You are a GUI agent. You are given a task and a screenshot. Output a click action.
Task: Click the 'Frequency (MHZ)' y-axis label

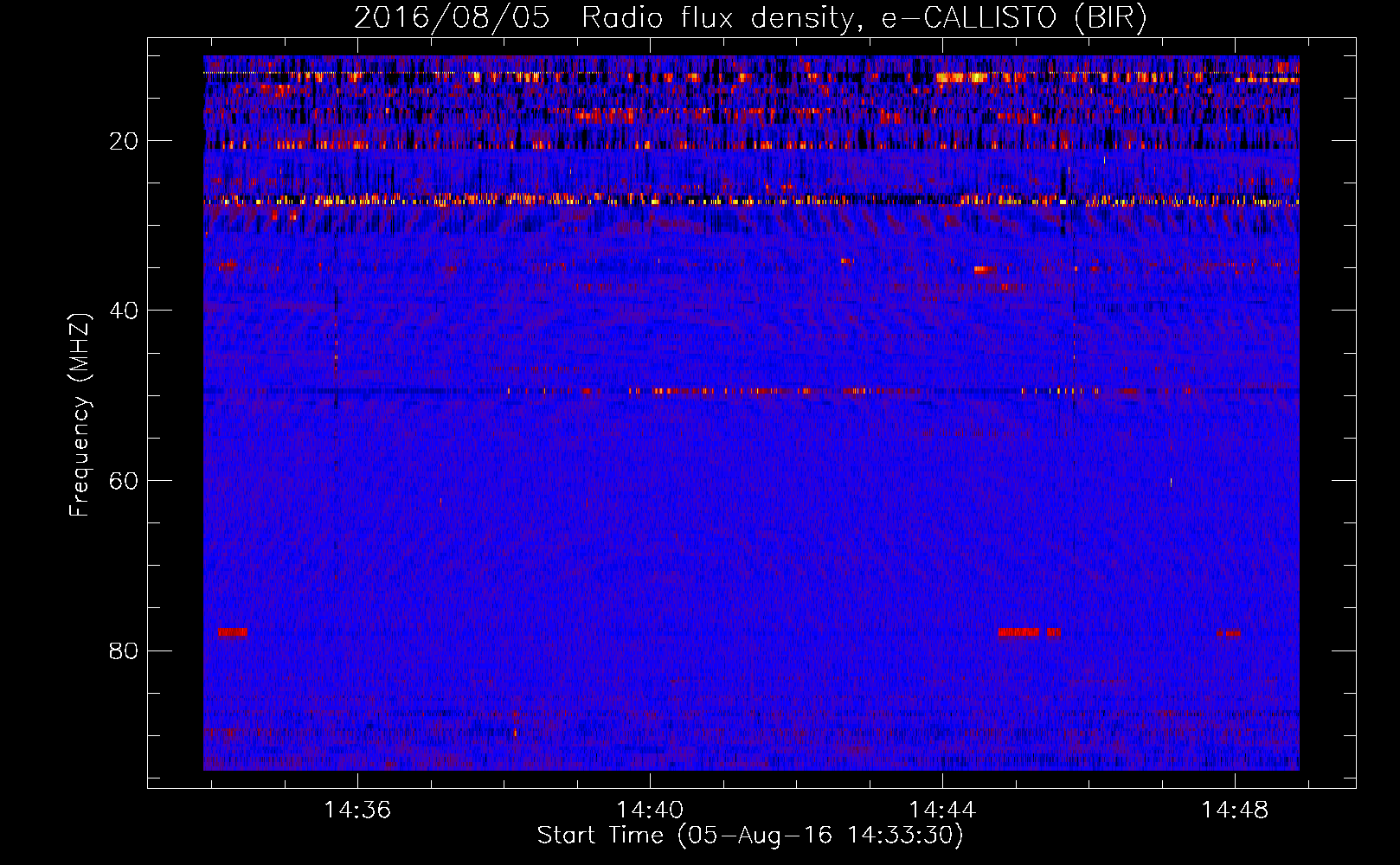(80, 415)
